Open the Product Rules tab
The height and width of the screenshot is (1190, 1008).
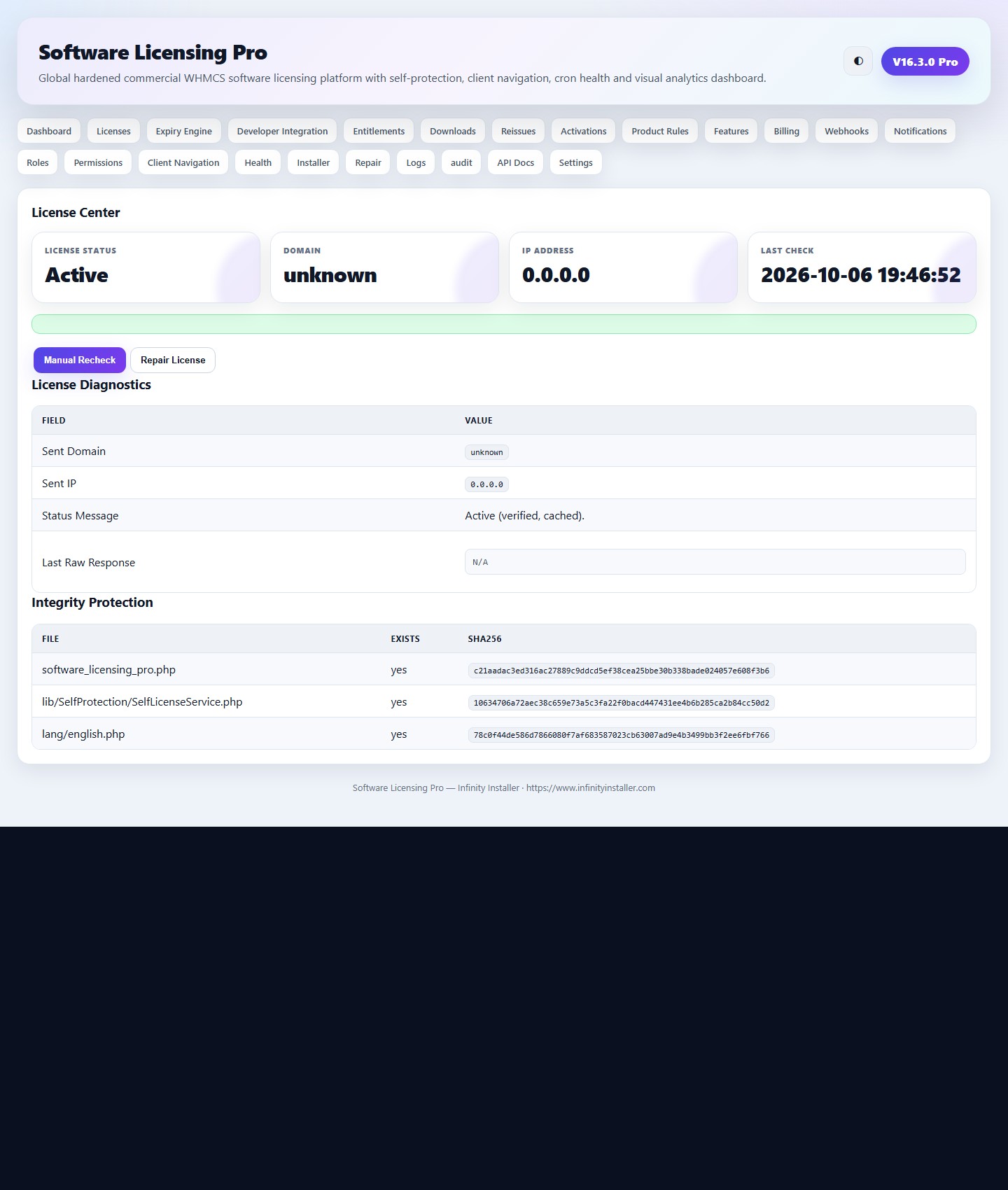click(x=660, y=131)
